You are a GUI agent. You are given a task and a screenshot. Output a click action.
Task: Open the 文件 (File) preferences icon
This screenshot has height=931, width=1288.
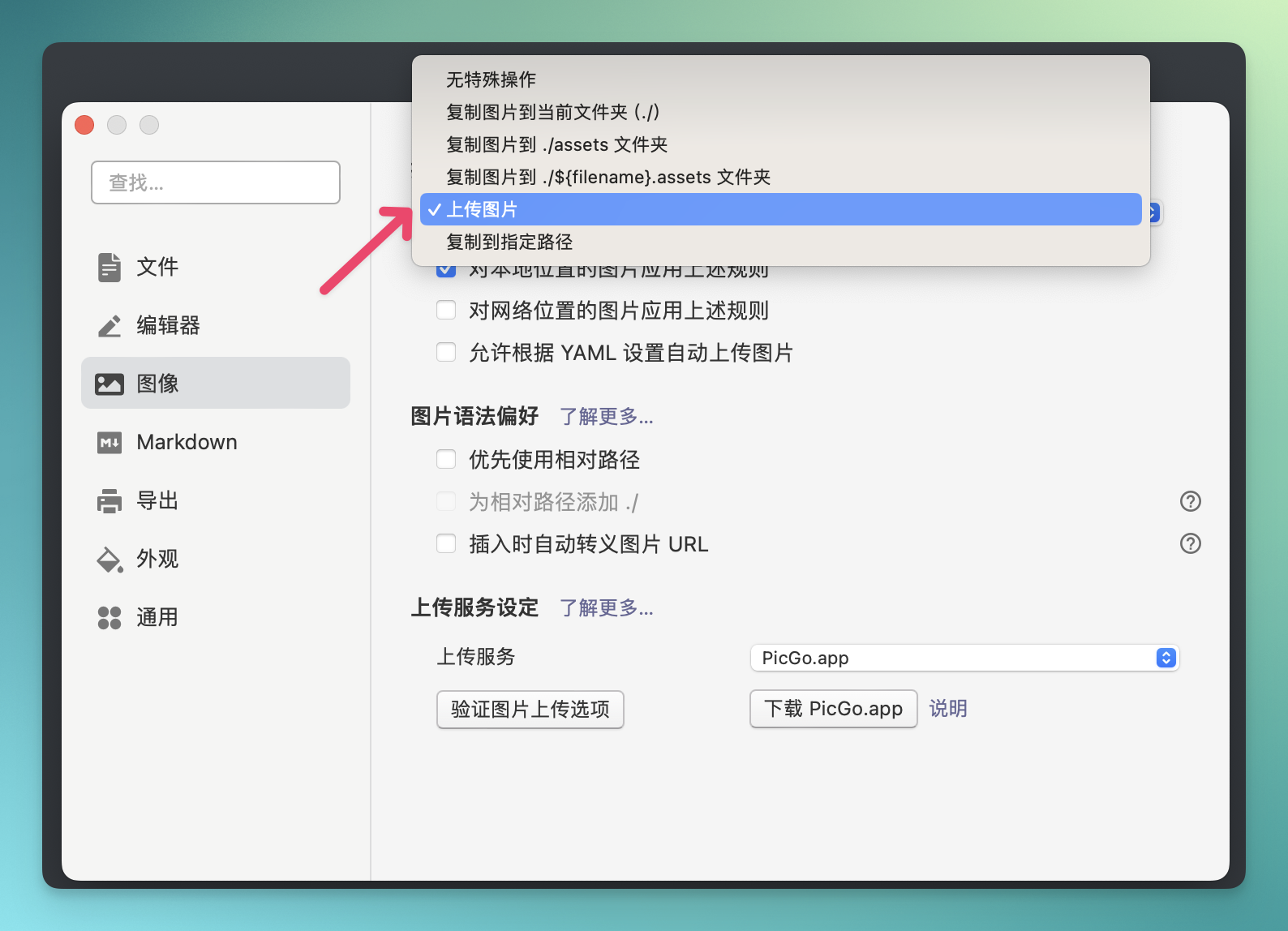[109, 267]
